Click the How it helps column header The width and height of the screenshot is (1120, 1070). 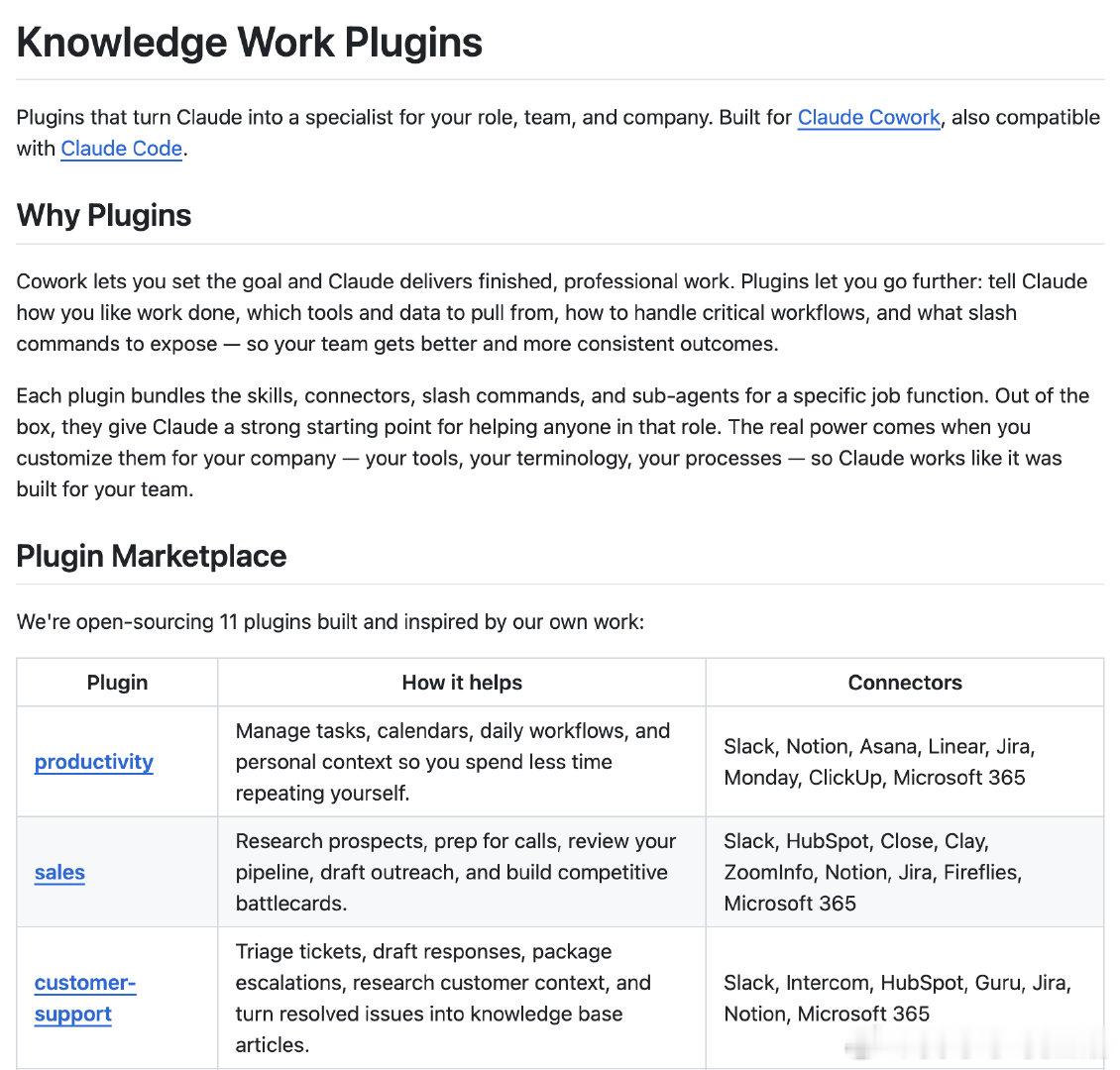pos(462,683)
